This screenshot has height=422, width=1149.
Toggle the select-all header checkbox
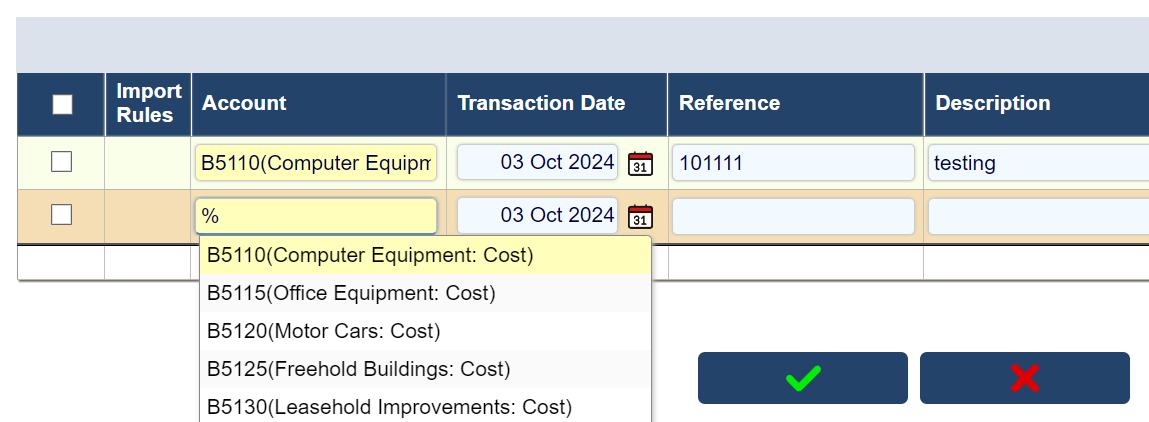(x=62, y=104)
